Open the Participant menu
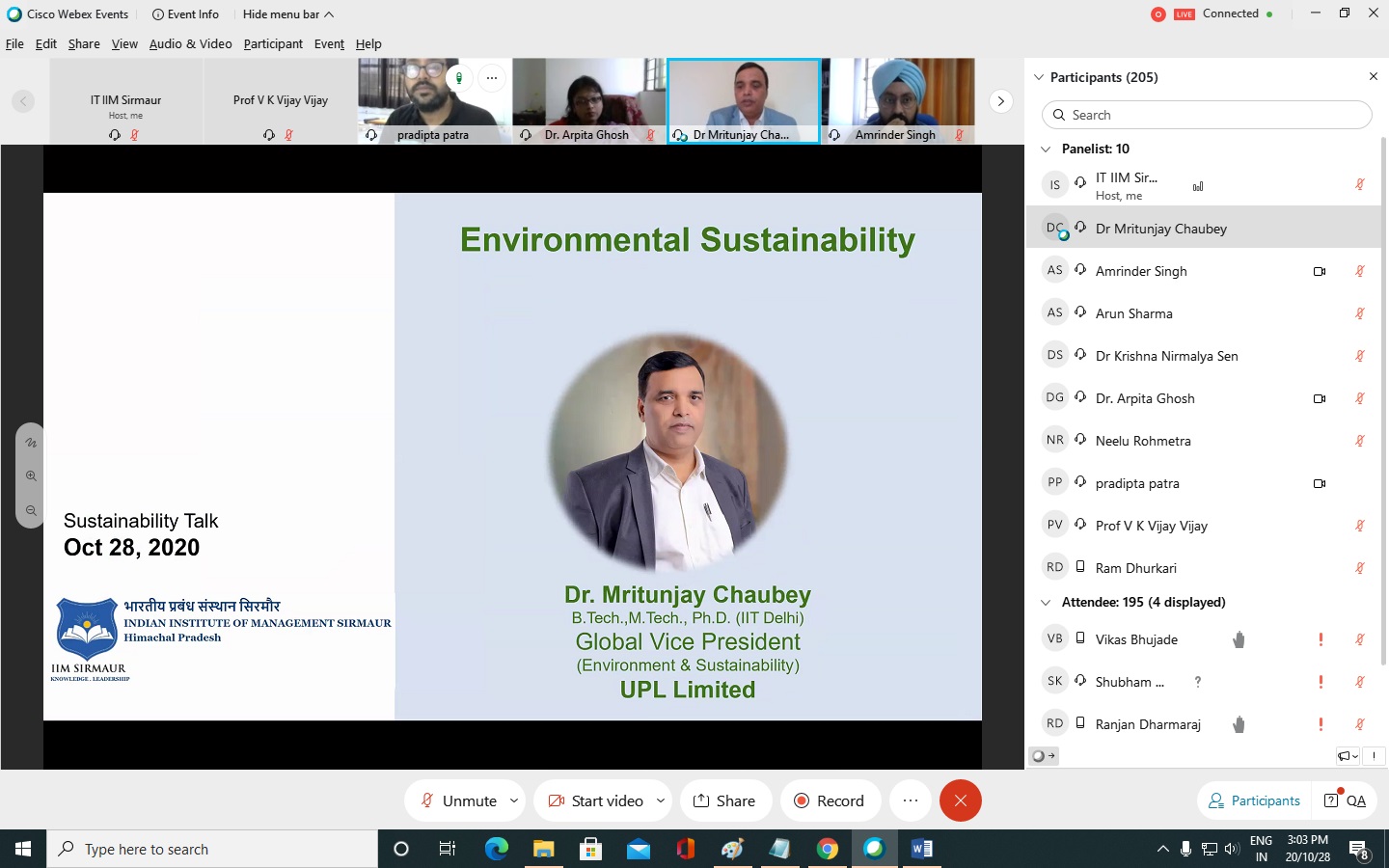 tap(273, 43)
